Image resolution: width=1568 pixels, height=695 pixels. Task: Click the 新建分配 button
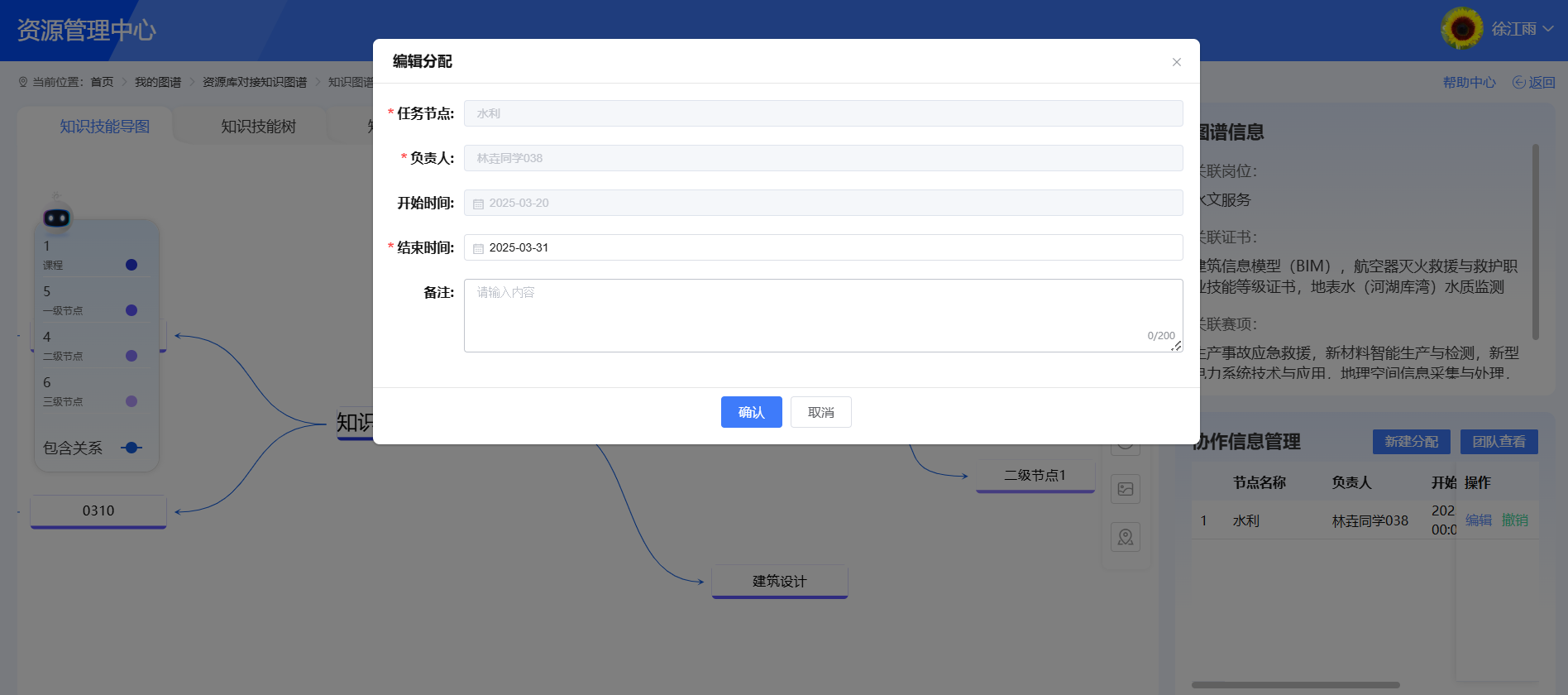pyautogui.click(x=1411, y=442)
